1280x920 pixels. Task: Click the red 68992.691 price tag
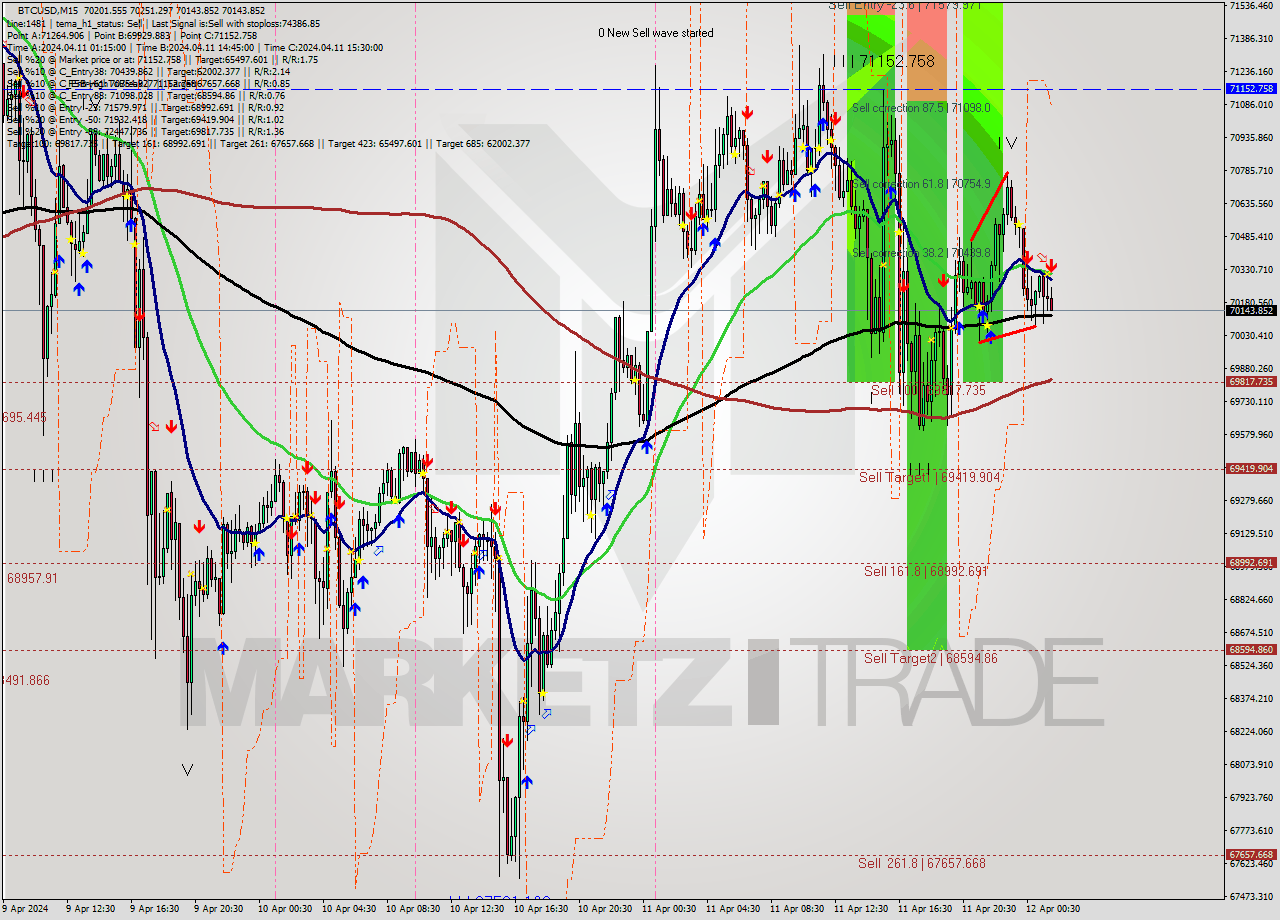click(x=1251, y=563)
